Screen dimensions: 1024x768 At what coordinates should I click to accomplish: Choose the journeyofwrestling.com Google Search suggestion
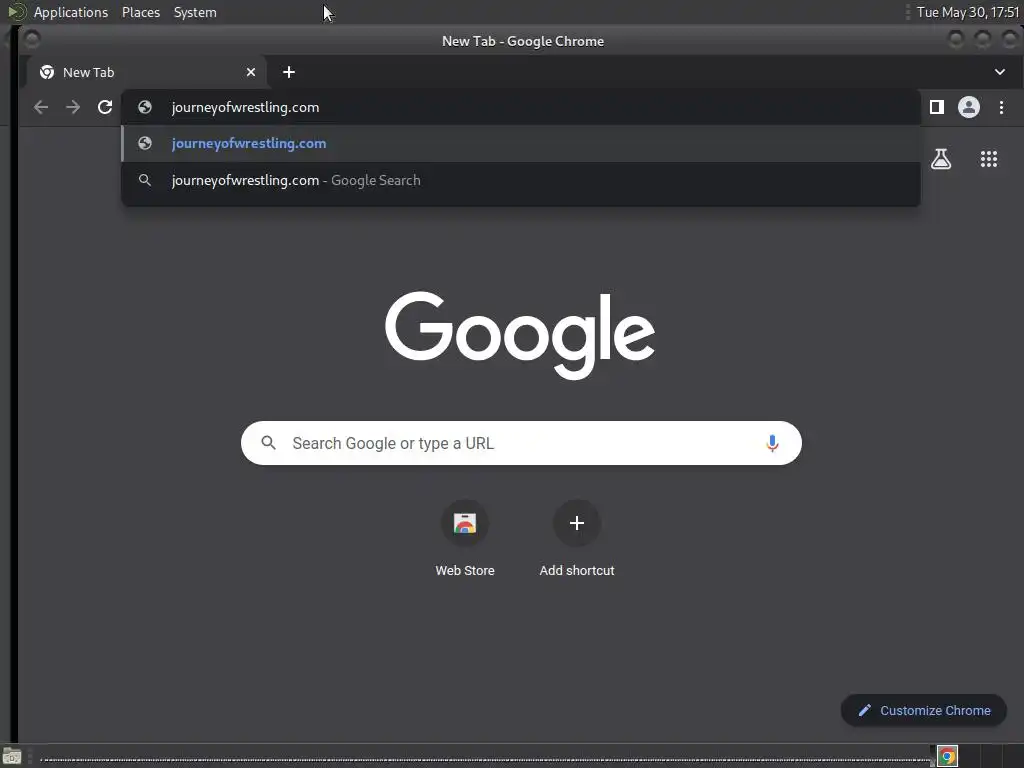(521, 180)
